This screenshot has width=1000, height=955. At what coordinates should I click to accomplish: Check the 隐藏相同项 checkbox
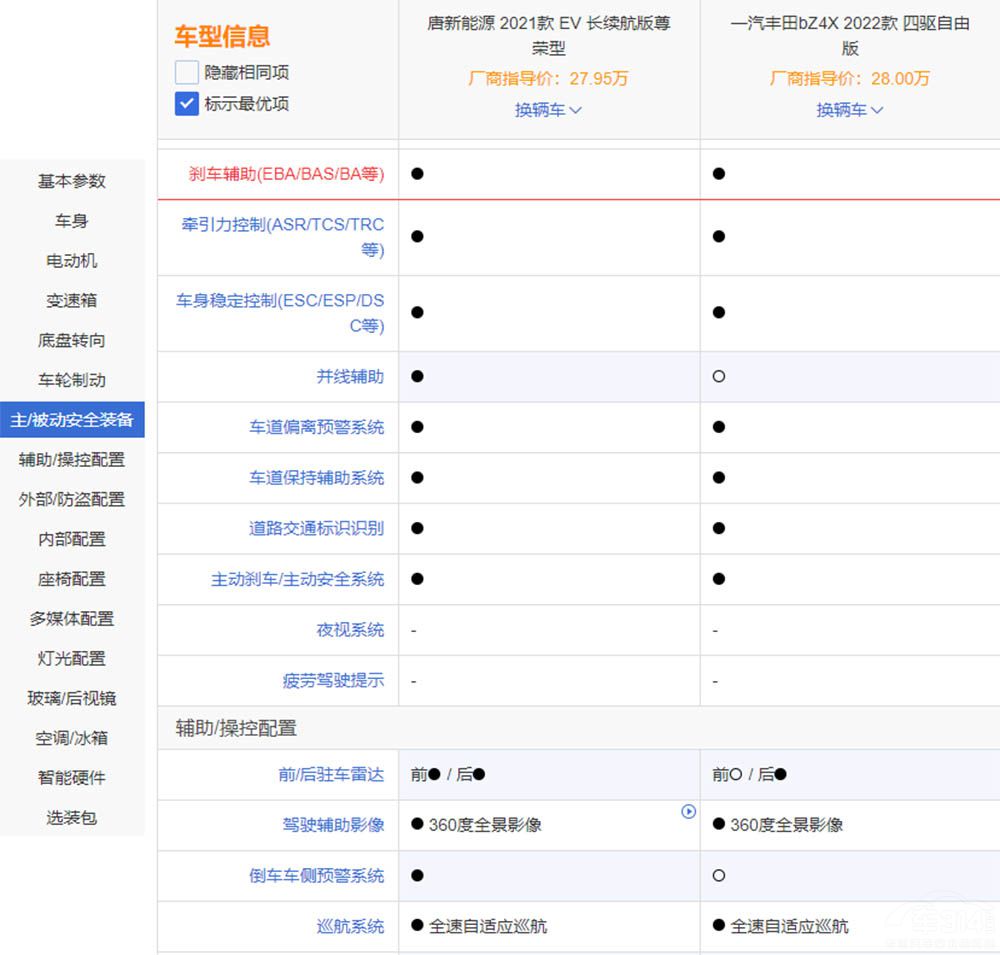[x=187, y=72]
